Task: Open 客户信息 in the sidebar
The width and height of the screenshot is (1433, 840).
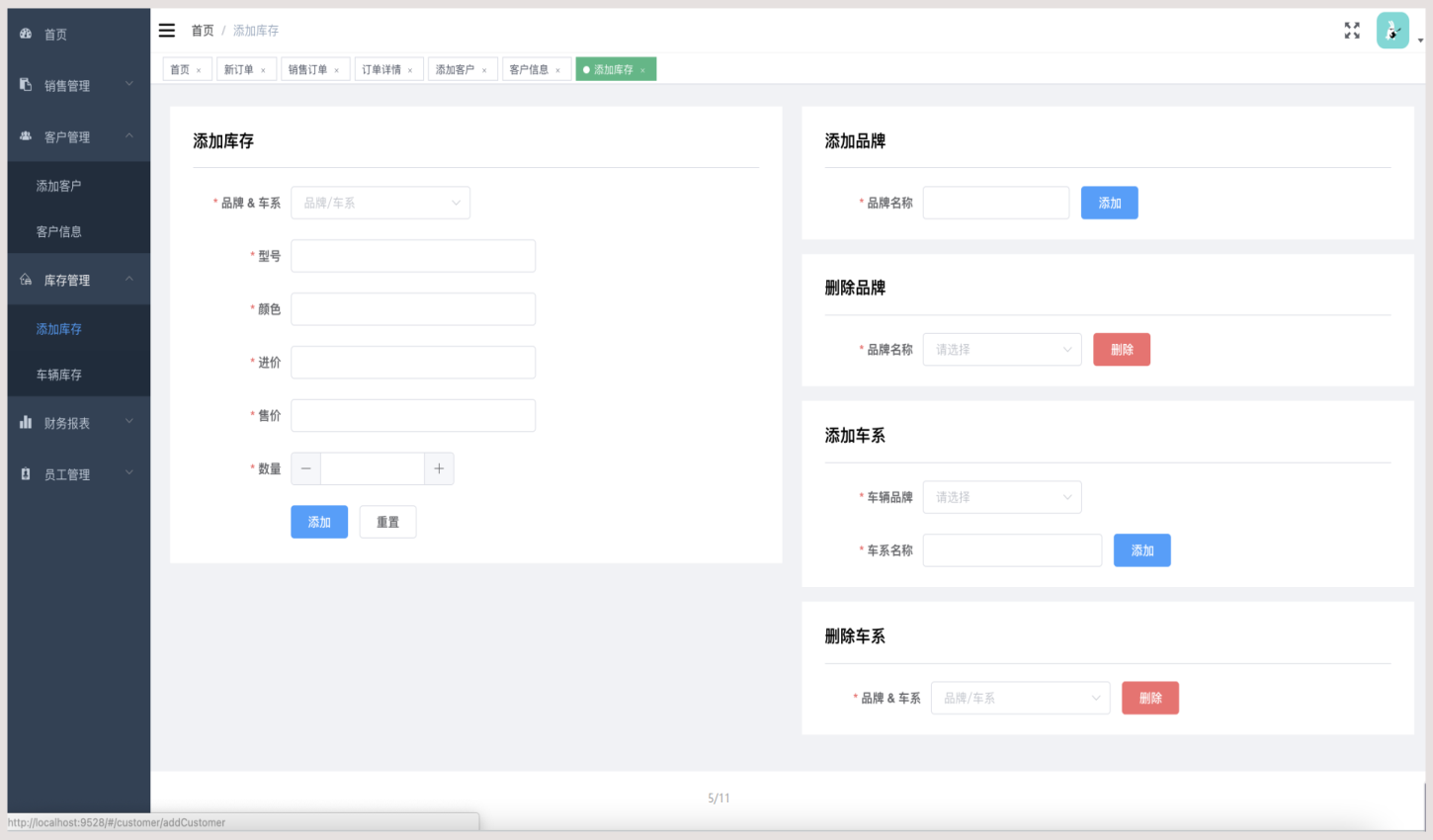Action: (79, 231)
